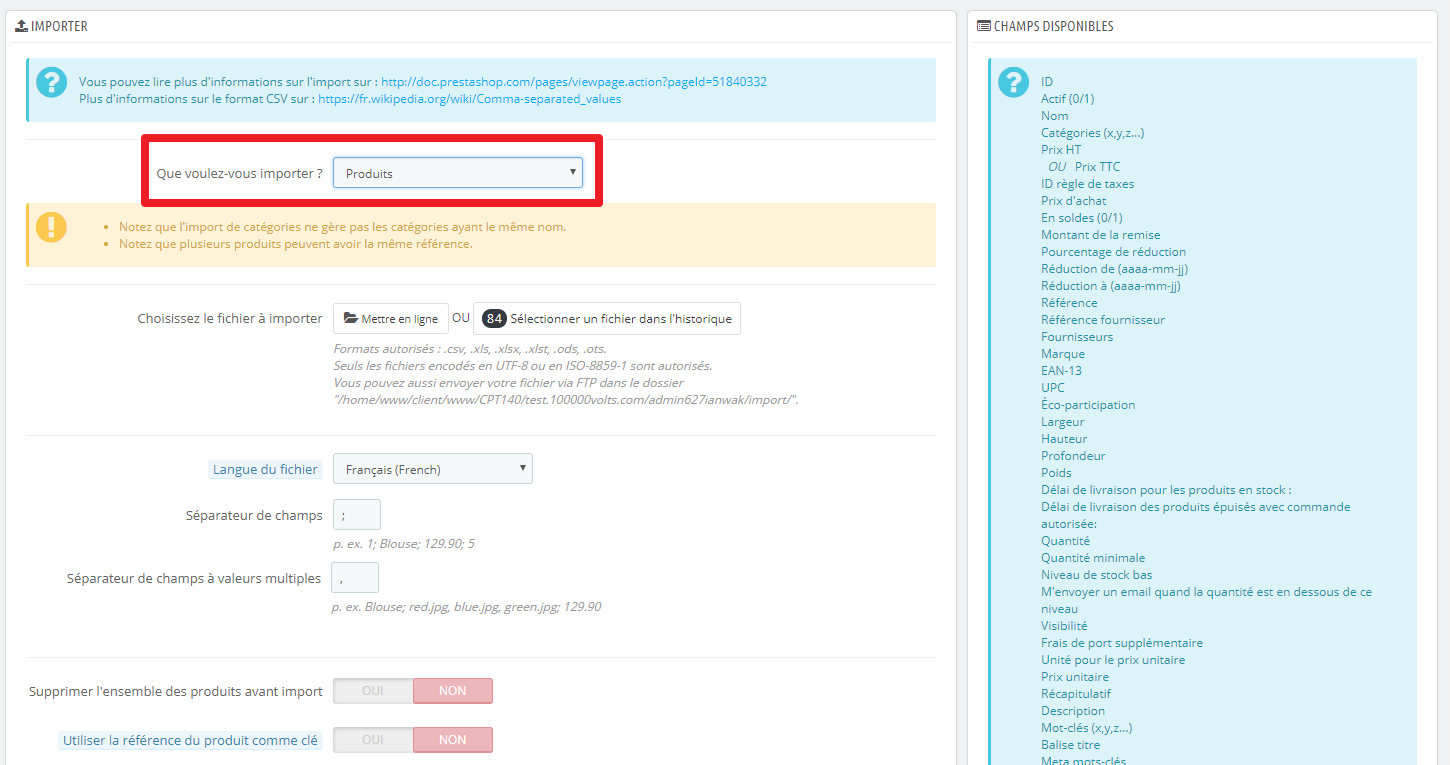
Task: Set 'Supprimer l'ensemble des produits' to NON
Action: (453, 691)
